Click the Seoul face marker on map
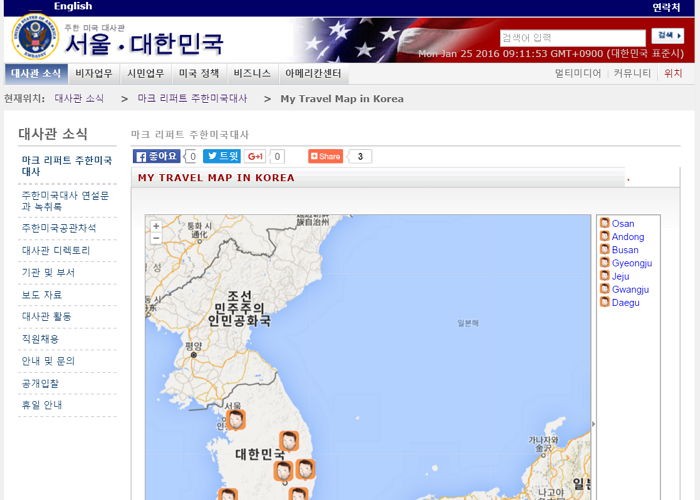 point(235,420)
